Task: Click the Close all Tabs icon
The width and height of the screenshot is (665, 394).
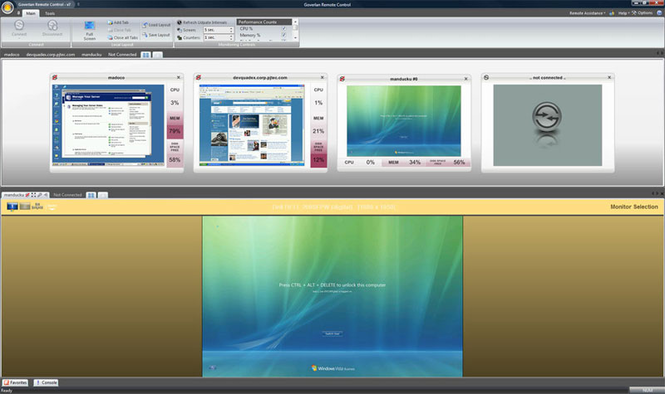Action: [x=110, y=37]
